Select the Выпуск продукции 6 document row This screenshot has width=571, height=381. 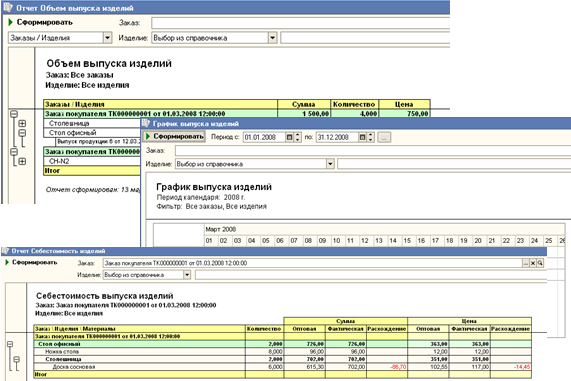(x=99, y=141)
